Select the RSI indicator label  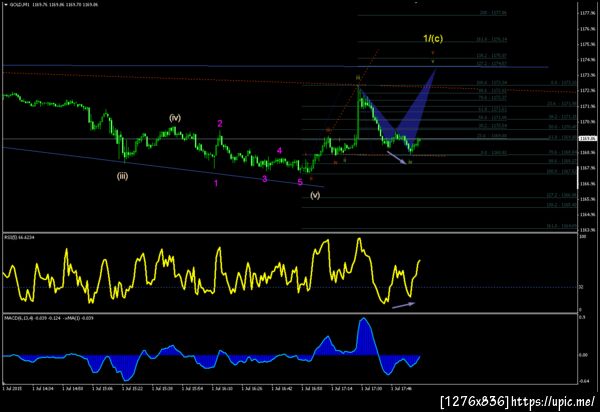[x=19, y=238]
